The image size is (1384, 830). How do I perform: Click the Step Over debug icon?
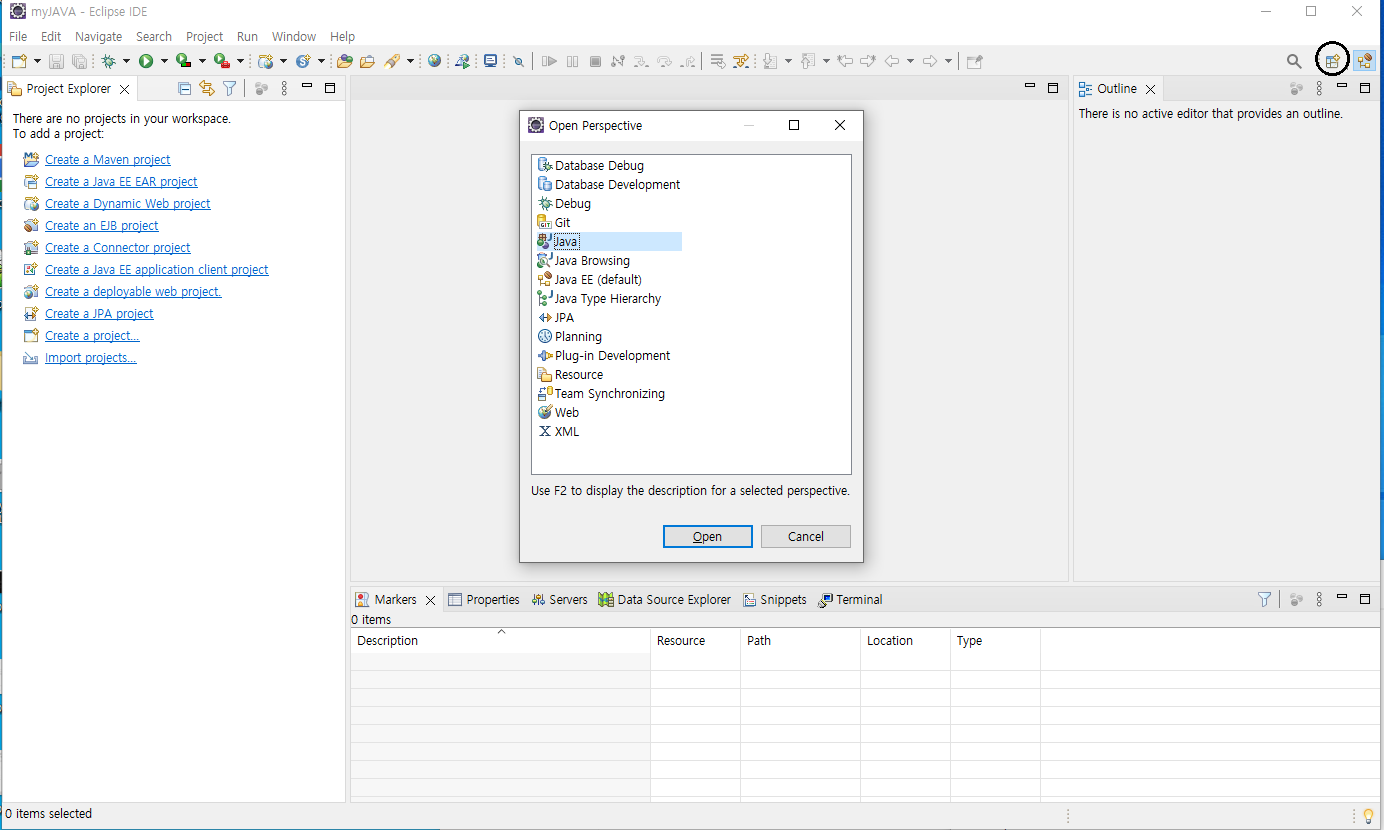point(664,61)
